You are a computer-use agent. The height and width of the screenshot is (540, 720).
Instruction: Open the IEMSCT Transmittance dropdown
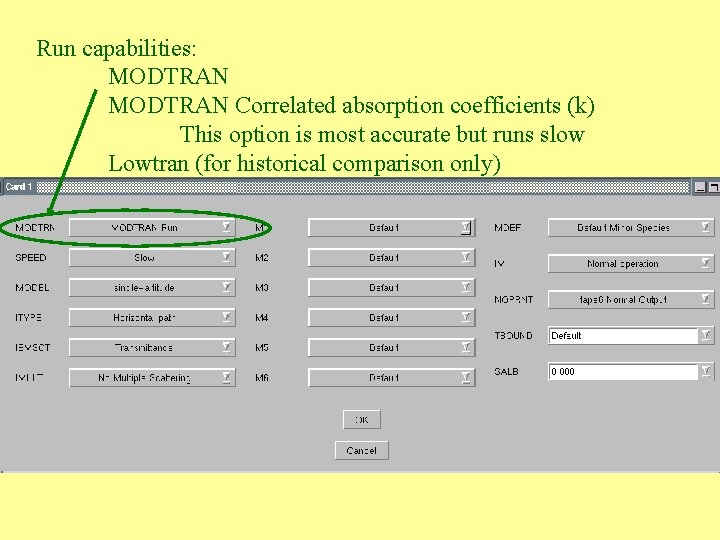coord(152,348)
